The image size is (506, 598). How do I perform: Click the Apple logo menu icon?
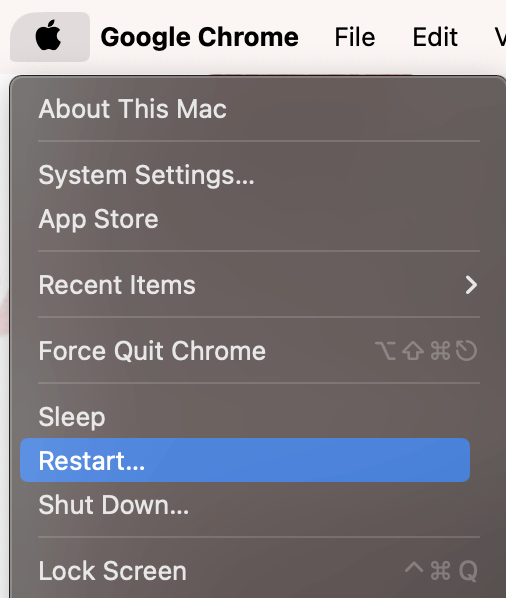[49, 37]
